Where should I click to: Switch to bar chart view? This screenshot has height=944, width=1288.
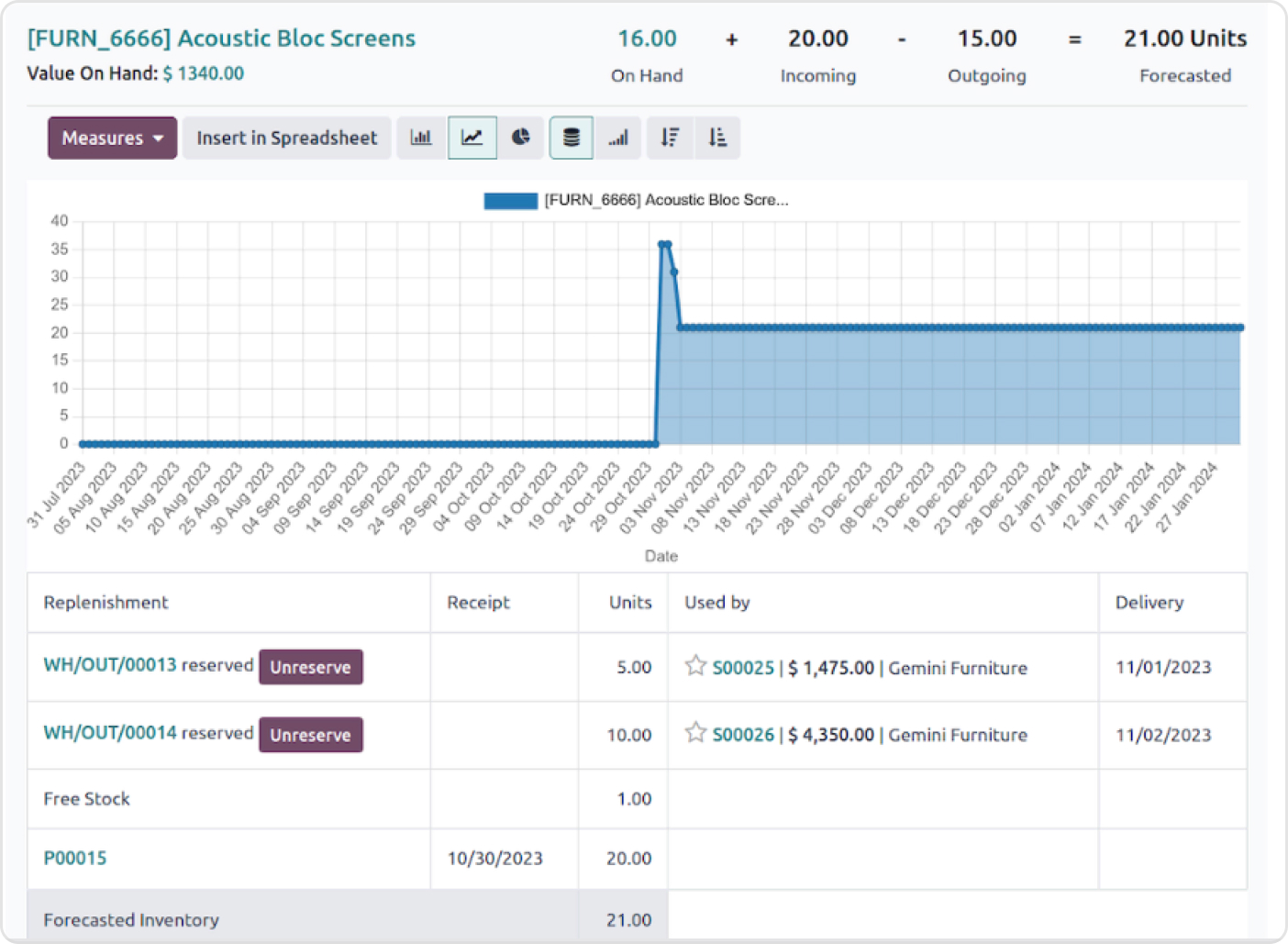point(421,138)
